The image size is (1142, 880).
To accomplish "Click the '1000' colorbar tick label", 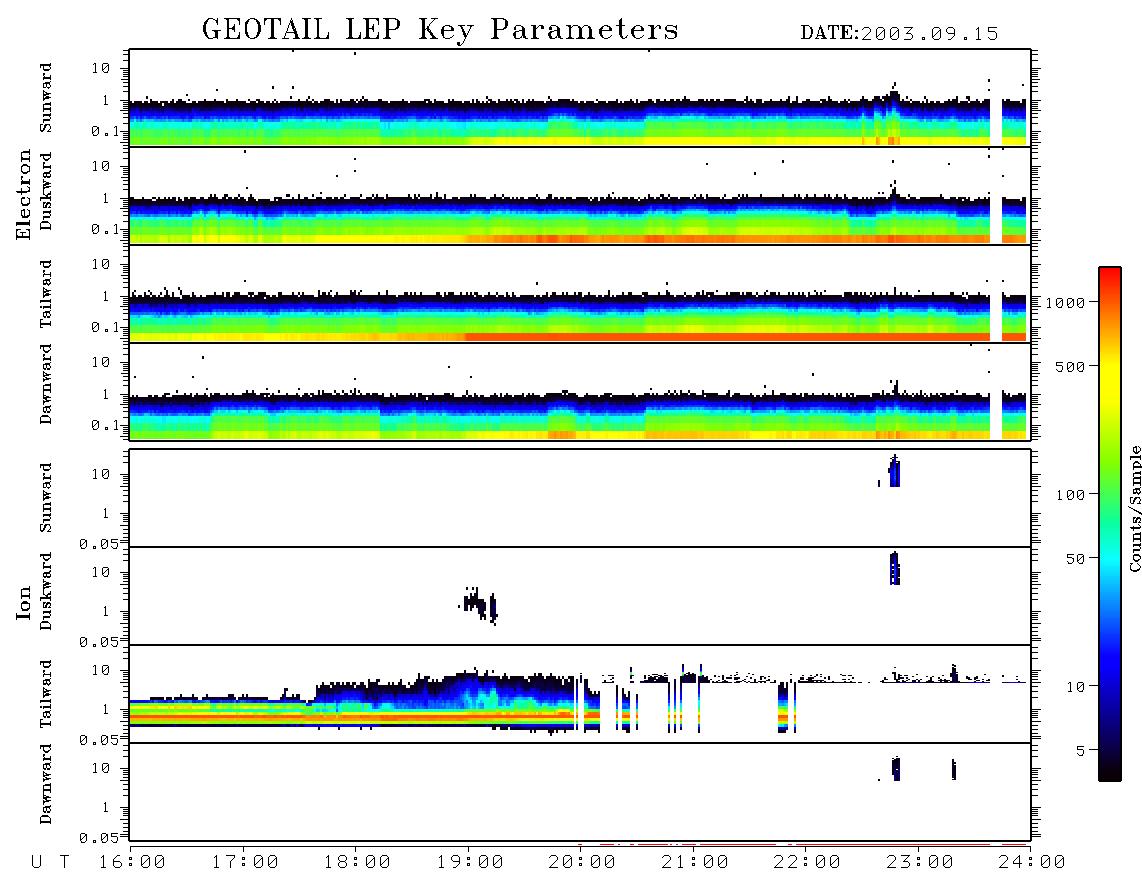I will [1066, 303].
